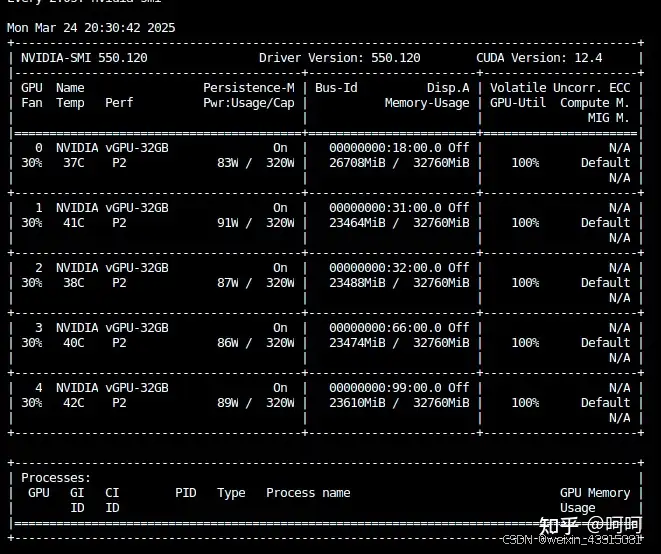Click temperature 37C of GPU 0
661x554 pixels.
point(73,163)
